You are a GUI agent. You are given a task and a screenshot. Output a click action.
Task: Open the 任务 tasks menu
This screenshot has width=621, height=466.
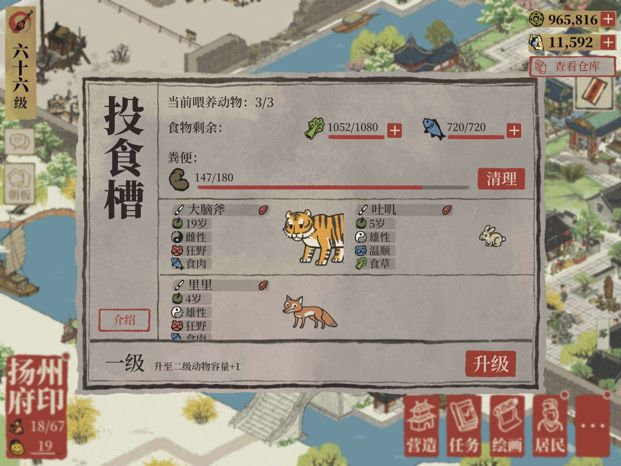[464, 426]
